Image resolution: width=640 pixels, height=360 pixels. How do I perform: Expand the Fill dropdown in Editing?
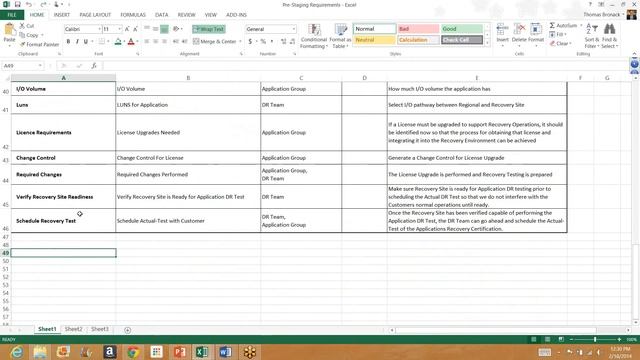[x=566, y=34]
